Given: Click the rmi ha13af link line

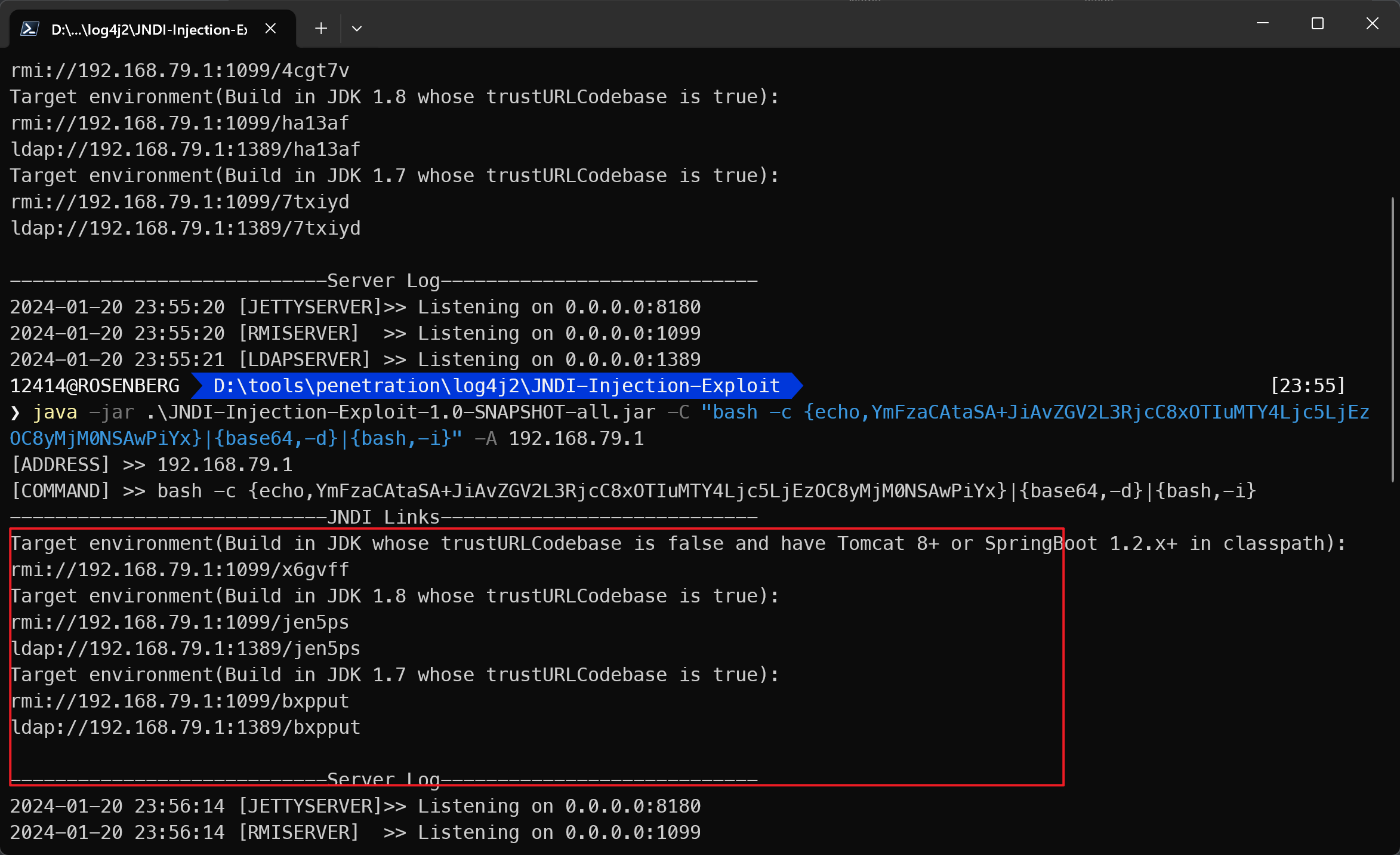Looking at the screenshot, I should pyautogui.click(x=180, y=123).
